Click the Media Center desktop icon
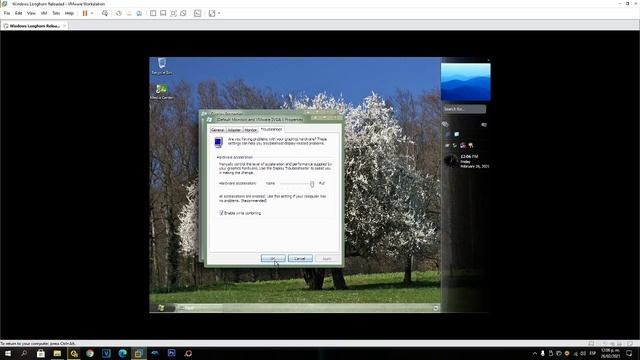This screenshot has height=360, width=640. [x=162, y=92]
